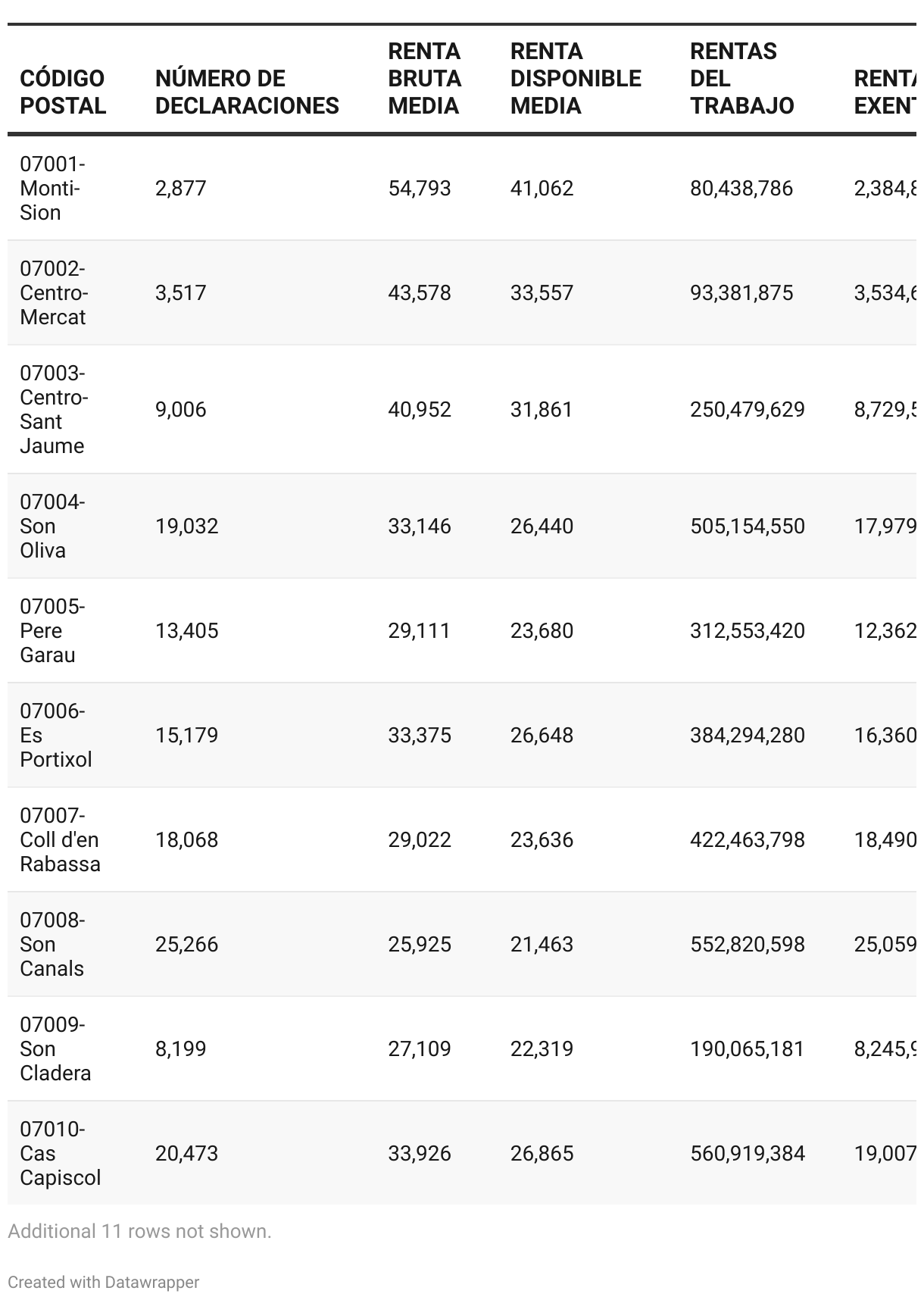Sort by NÚMERO DE DECLARACIONES column header

pyautogui.click(x=247, y=92)
